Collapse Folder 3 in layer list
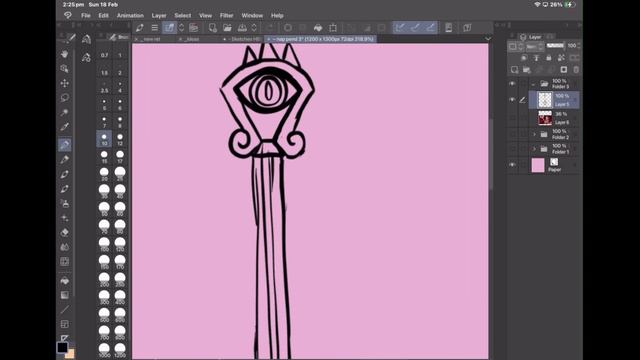Viewport: 640px width, 360px height. 533,84
